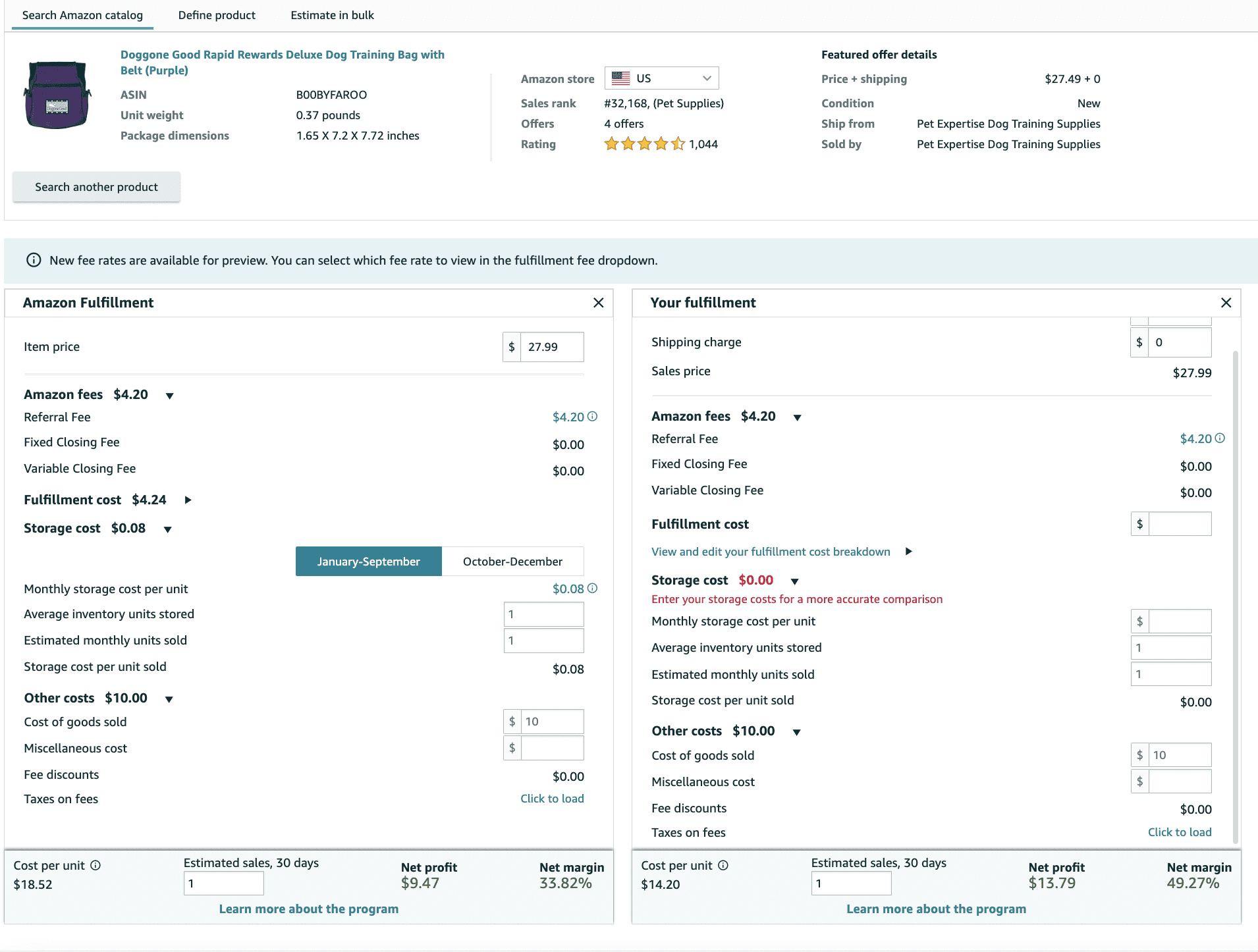1258x952 pixels.
Task: Click info icon next to Amazon Fulfillment Cost per unit
Action: [96, 865]
